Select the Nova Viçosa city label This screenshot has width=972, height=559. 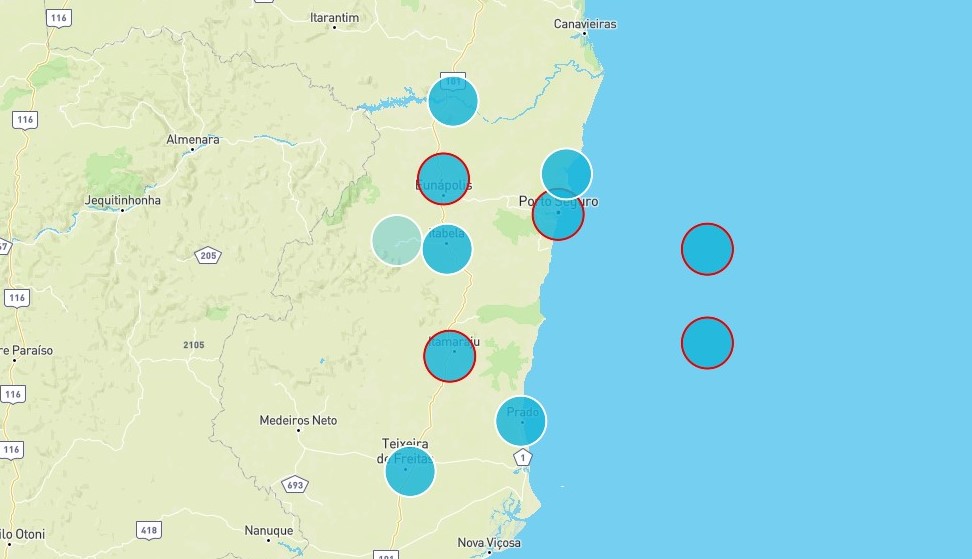coord(489,543)
